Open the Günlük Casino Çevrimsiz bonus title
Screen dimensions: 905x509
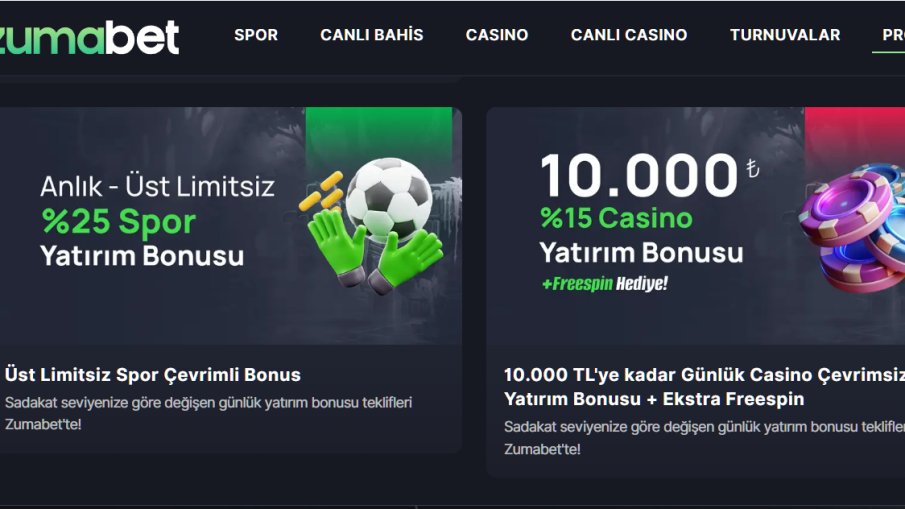[x=704, y=387]
